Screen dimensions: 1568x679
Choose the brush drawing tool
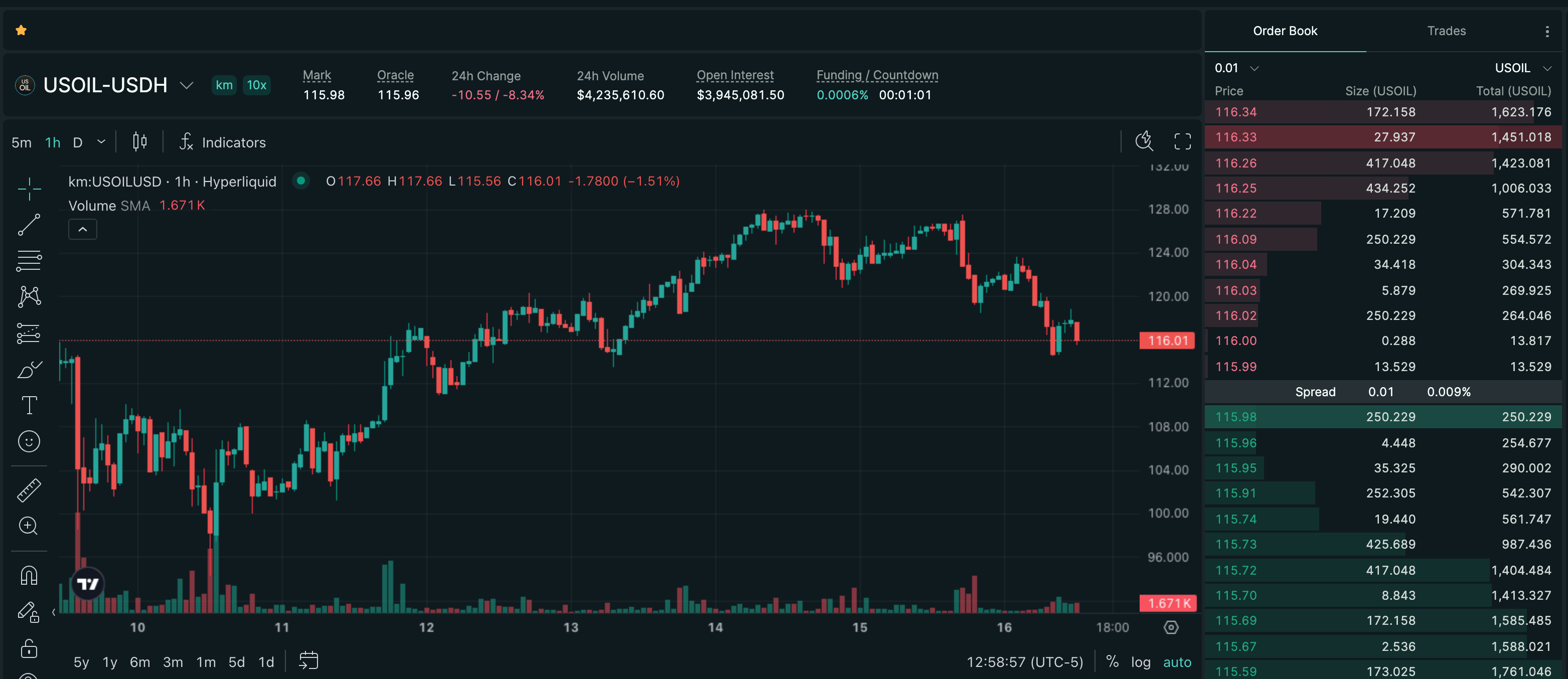(x=29, y=369)
